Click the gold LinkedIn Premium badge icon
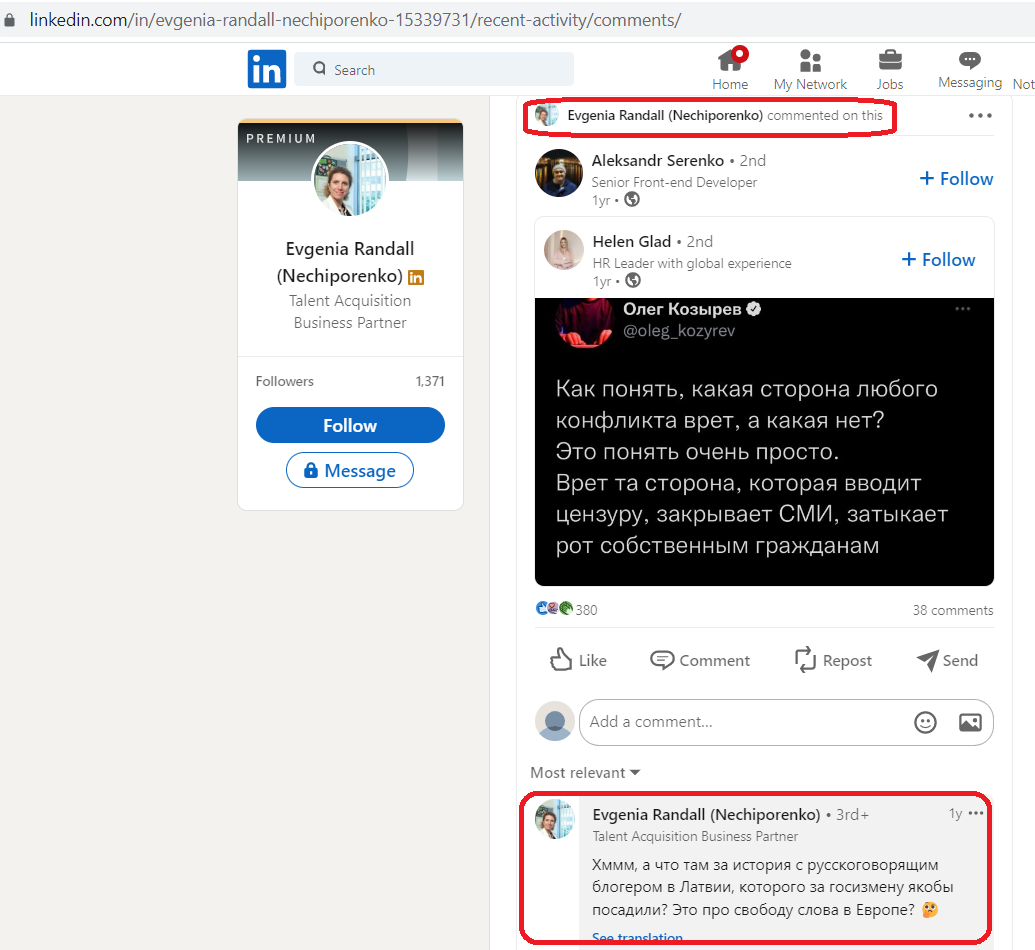 pyautogui.click(x=416, y=277)
